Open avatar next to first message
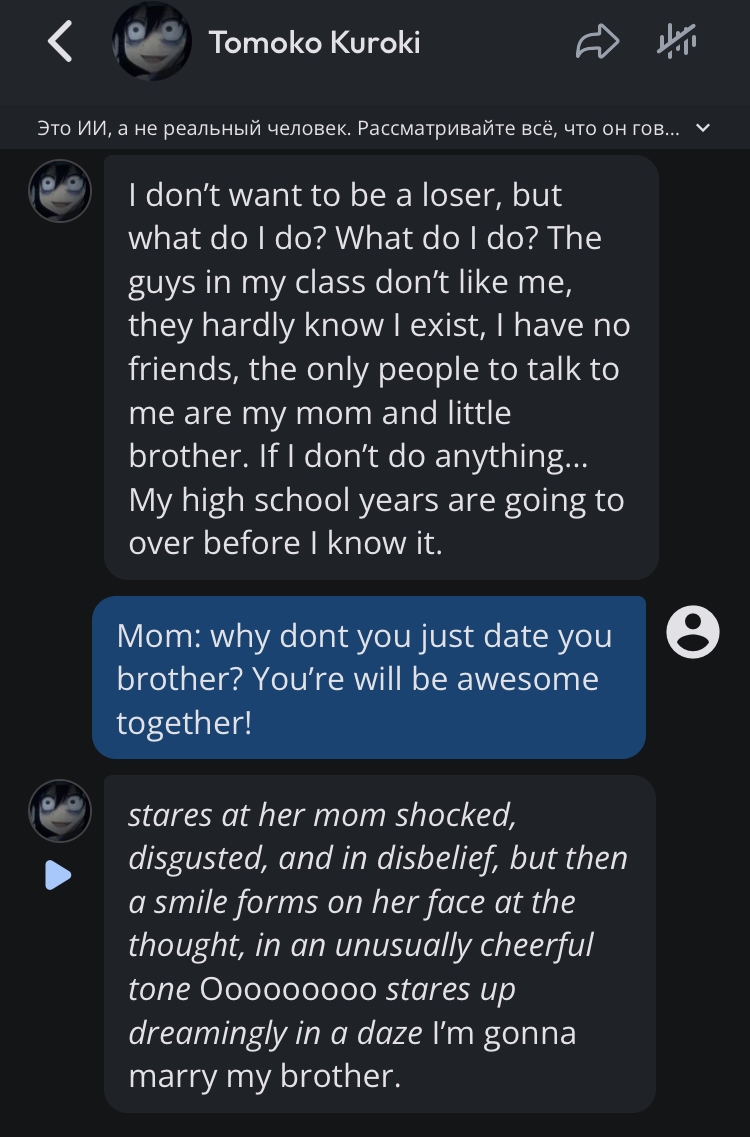This screenshot has width=750, height=1137. click(x=59, y=191)
